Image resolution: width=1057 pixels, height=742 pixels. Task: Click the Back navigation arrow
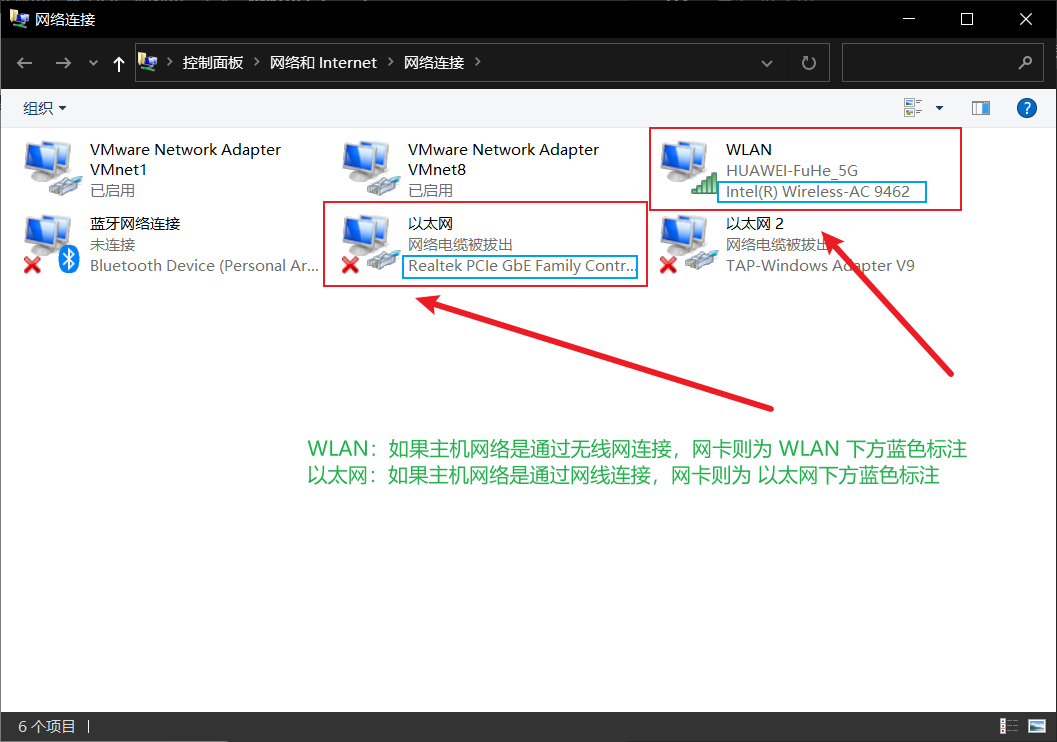click(x=25, y=63)
